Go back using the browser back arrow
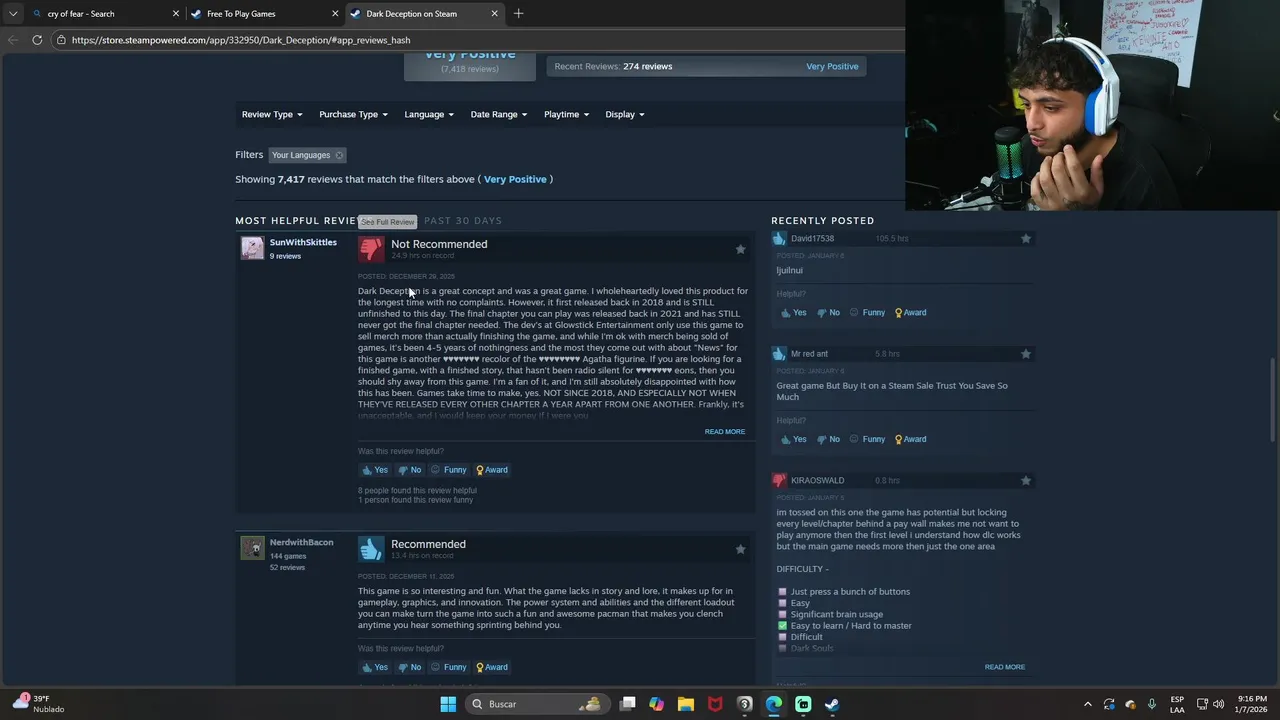The width and height of the screenshot is (1280, 720). click(12, 40)
